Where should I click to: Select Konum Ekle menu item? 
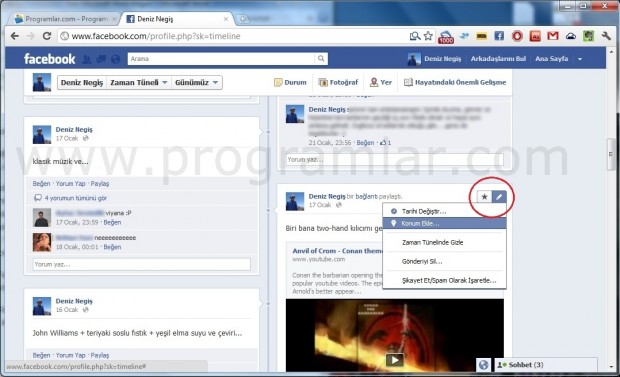(444, 223)
